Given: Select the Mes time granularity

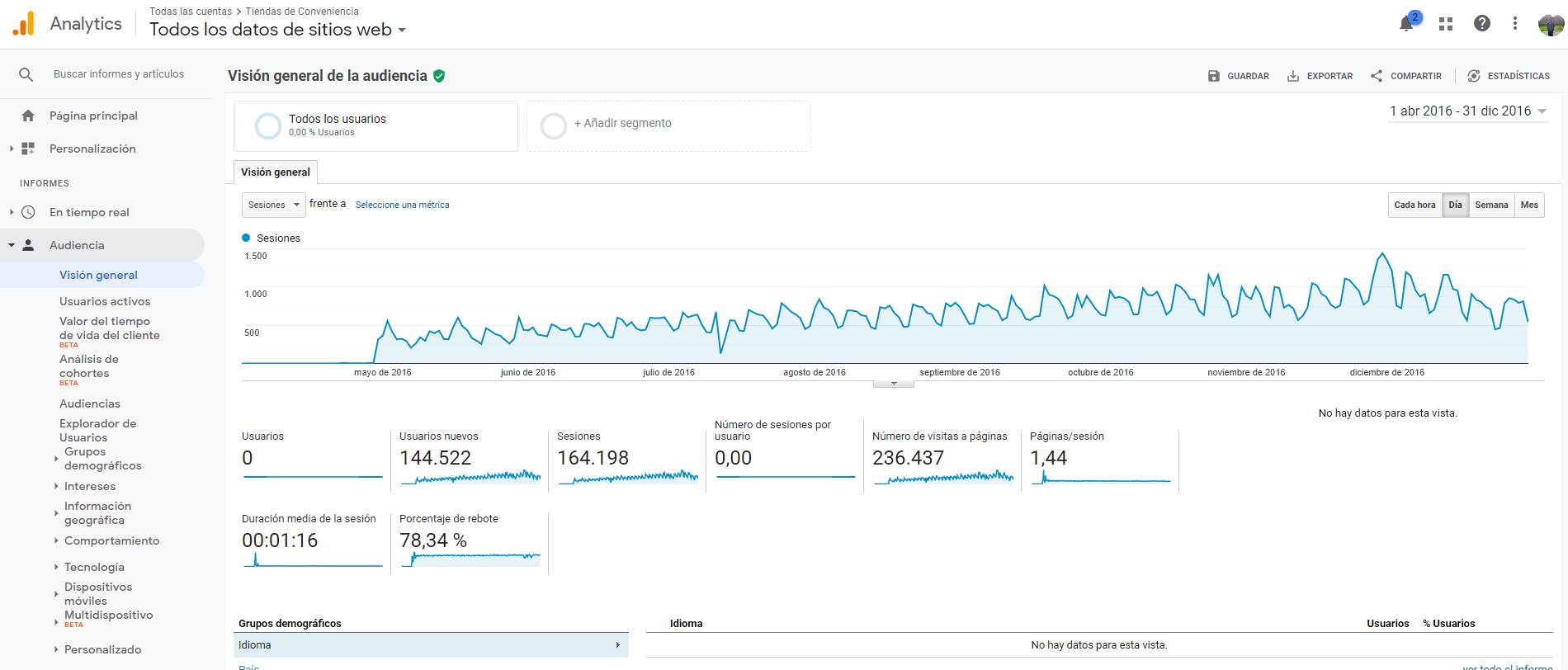Looking at the screenshot, I should point(1529,205).
